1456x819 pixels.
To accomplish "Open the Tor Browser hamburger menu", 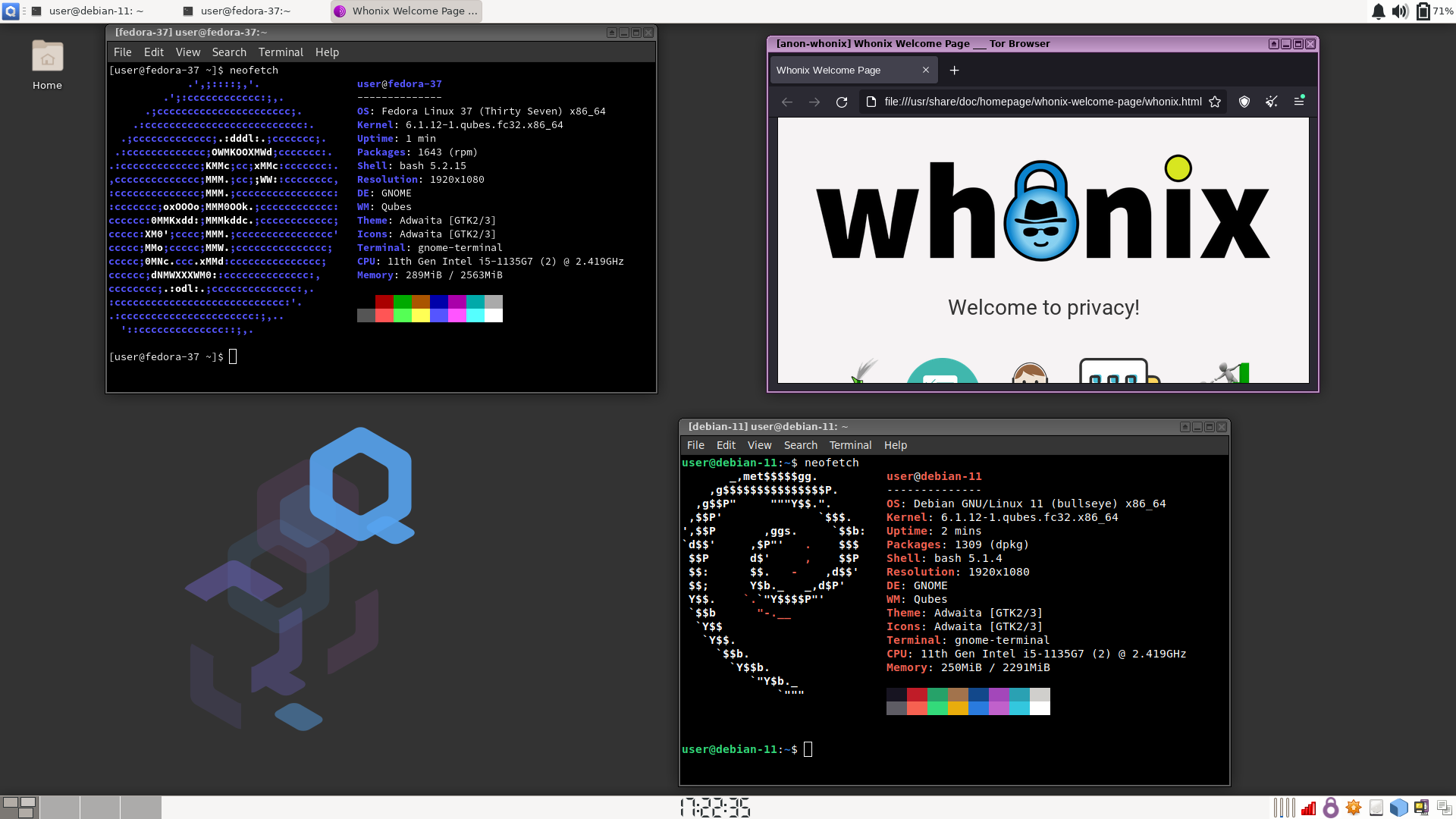I will pos(1300,101).
